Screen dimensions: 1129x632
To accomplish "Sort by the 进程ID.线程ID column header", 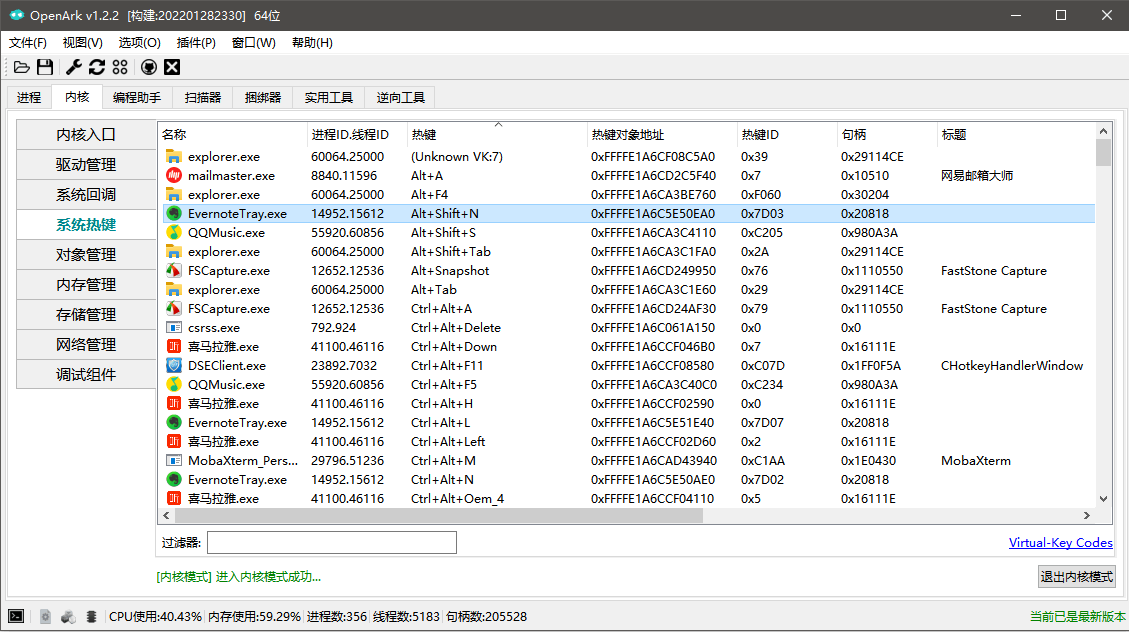I will (x=357, y=135).
